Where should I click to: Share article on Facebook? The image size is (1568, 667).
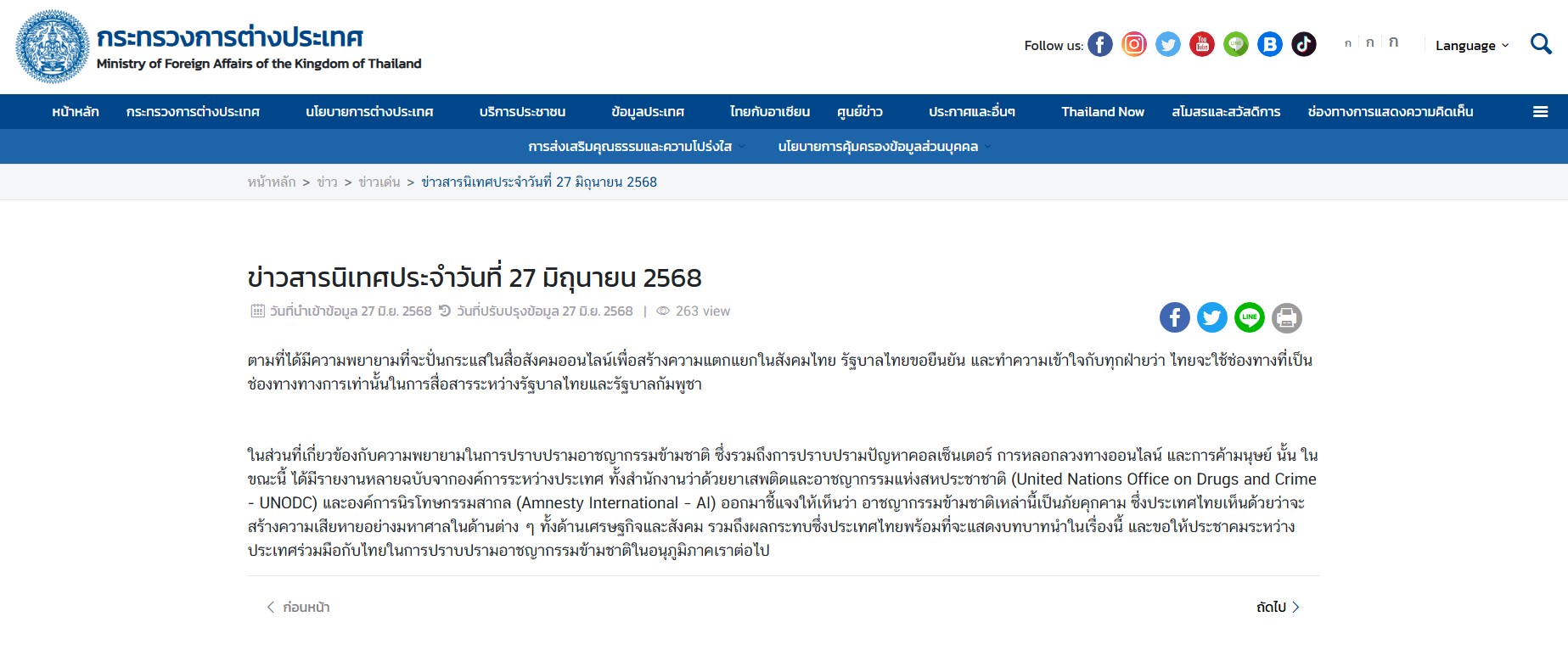pyautogui.click(x=1175, y=317)
